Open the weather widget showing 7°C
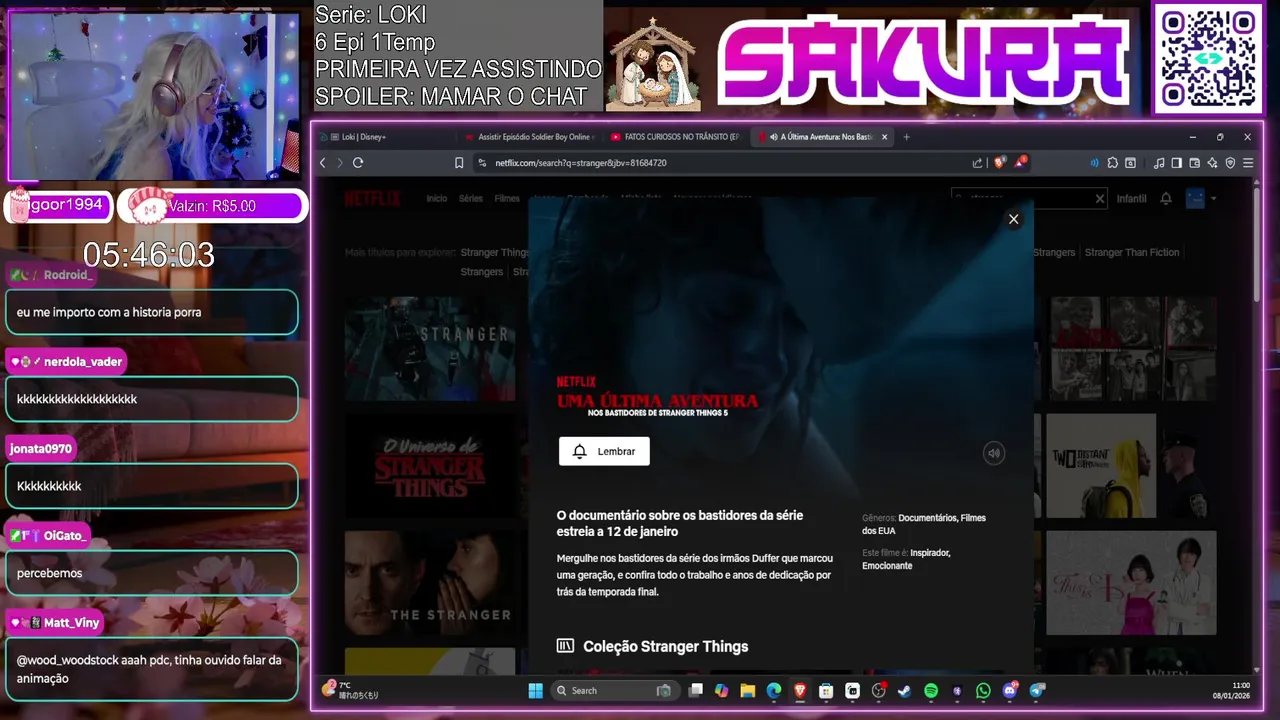This screenshot has width=1280, height=720. pos(350,690)
